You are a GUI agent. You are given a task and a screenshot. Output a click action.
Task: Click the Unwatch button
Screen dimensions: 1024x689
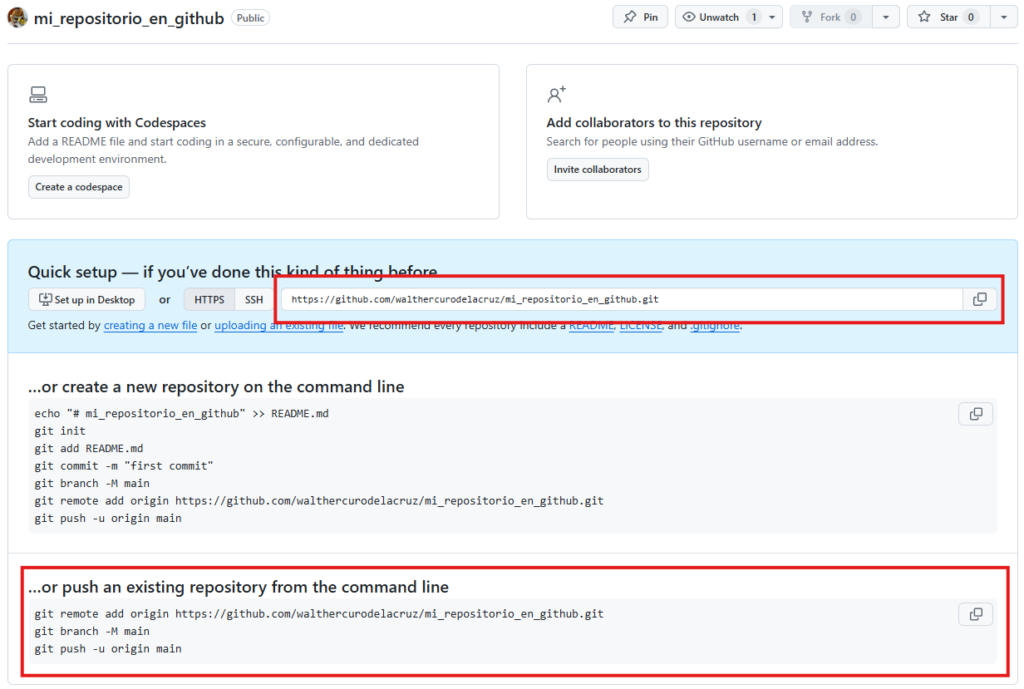719,17
